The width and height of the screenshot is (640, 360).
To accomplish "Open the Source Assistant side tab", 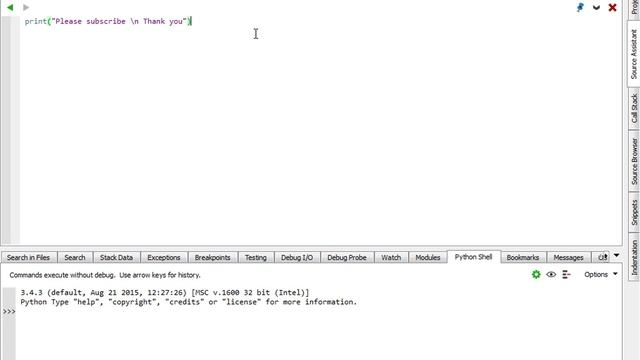I will coord(633,54).
